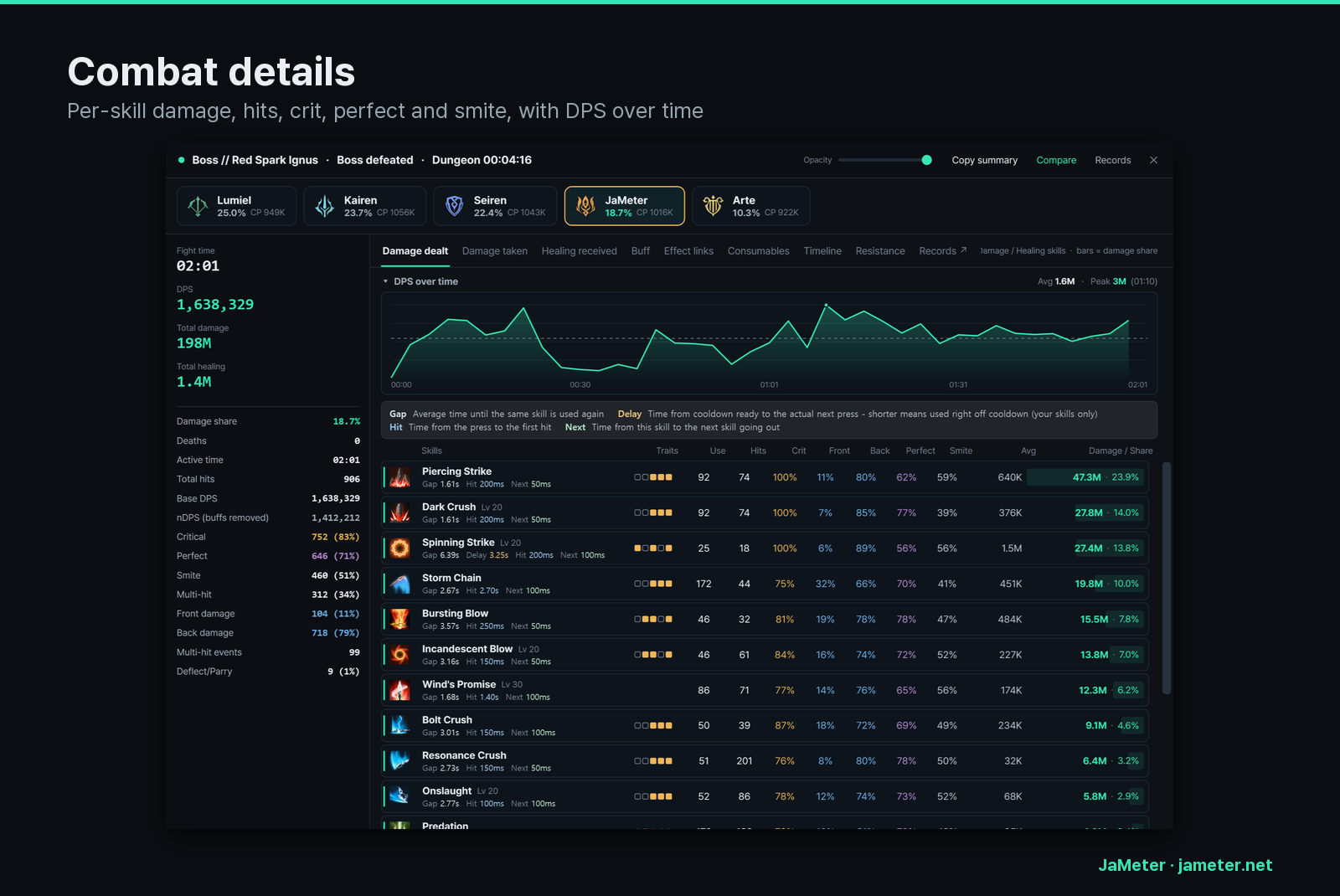This screenshot has height=896, width=1340.
Task: Adjust the Opacity slider handle
Action: (926, 160)
